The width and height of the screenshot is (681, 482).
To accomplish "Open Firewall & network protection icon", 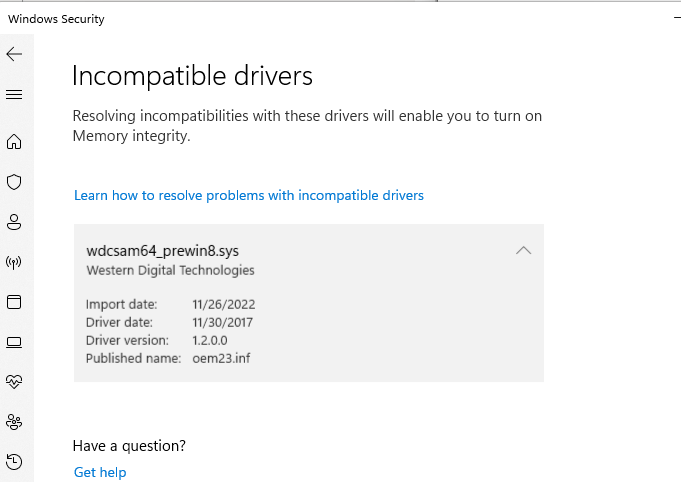I will click(x=14, y=262).
